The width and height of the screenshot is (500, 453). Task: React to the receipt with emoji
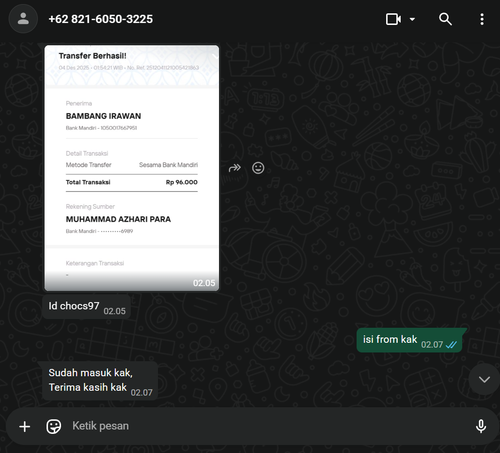pyautogui.click(x=258, y=168)
